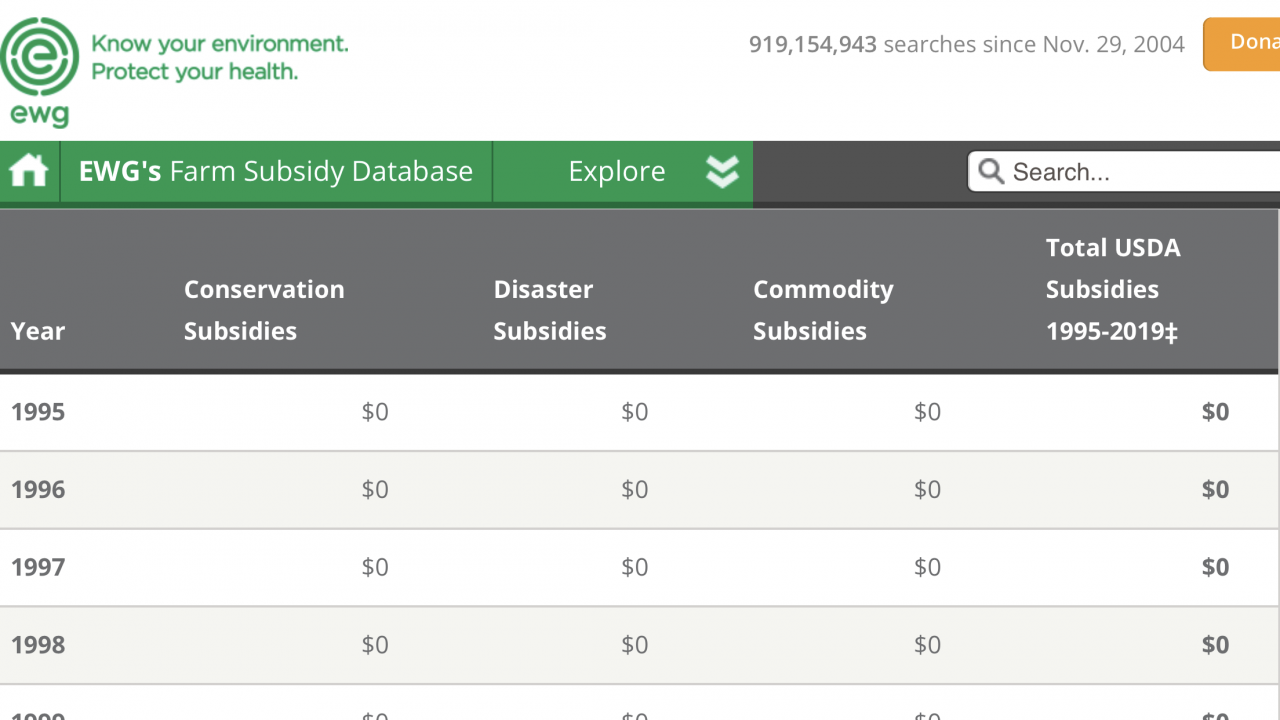Click the Year column header
This screenshot has width=1280, height=720.
pos(38,331)
